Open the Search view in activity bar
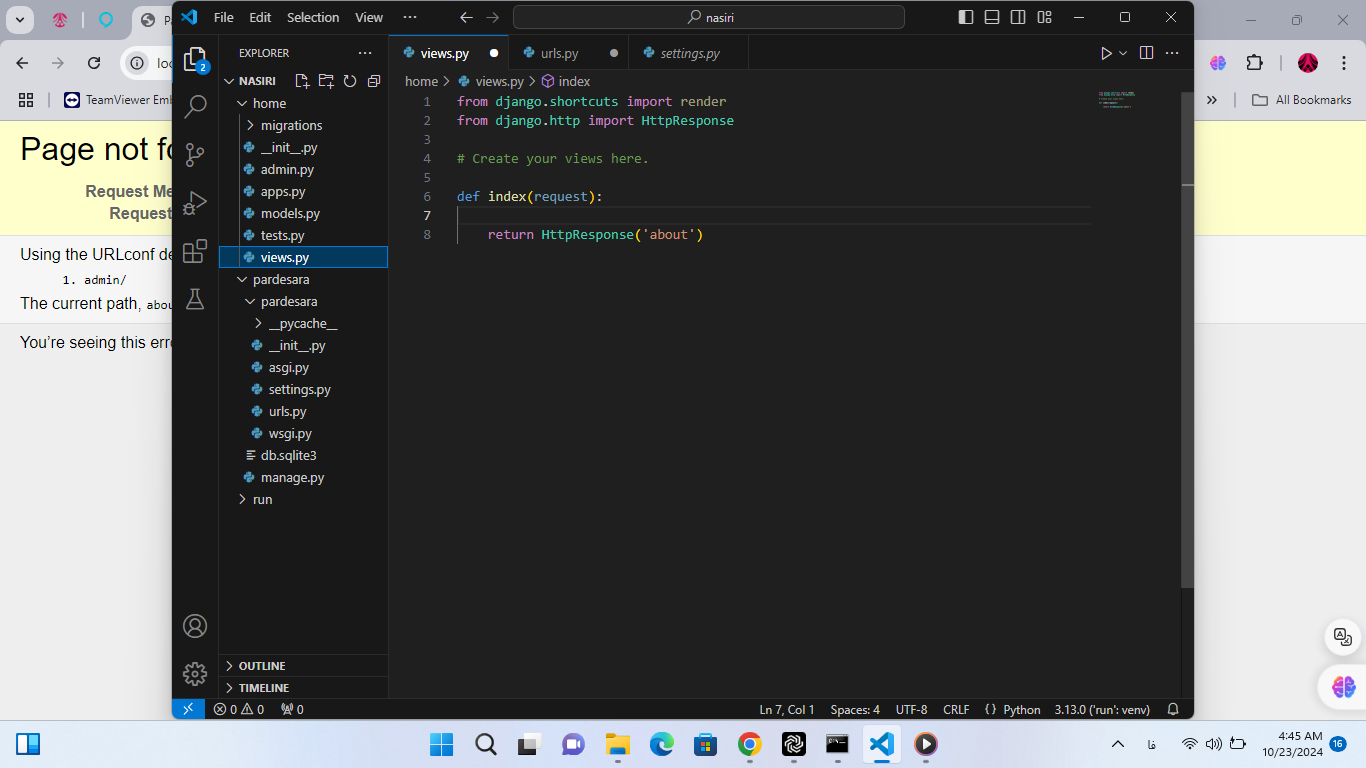Screen dimensions: 1366x768 coord(195,106)
